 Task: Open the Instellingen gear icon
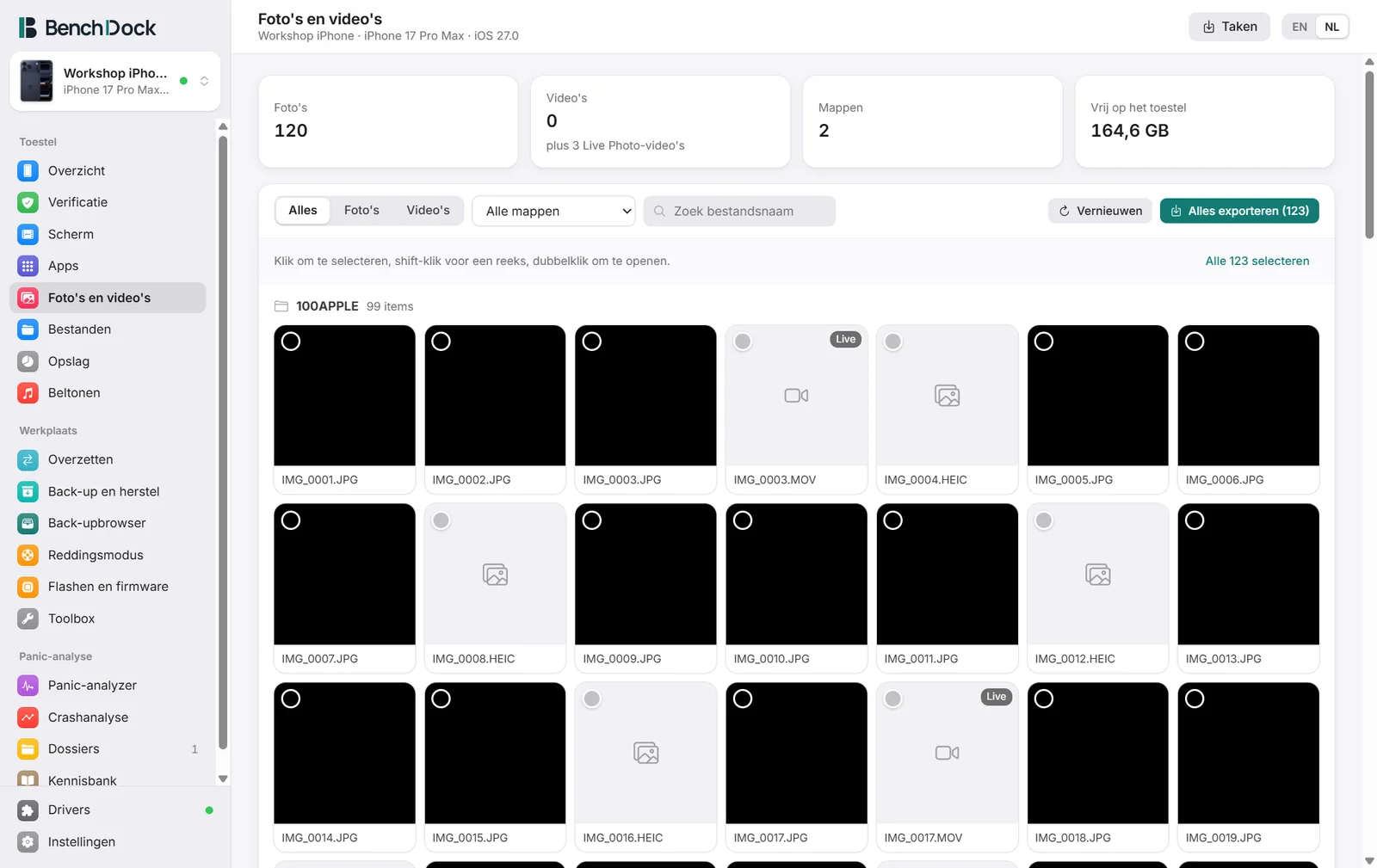(x=28, y=842)
